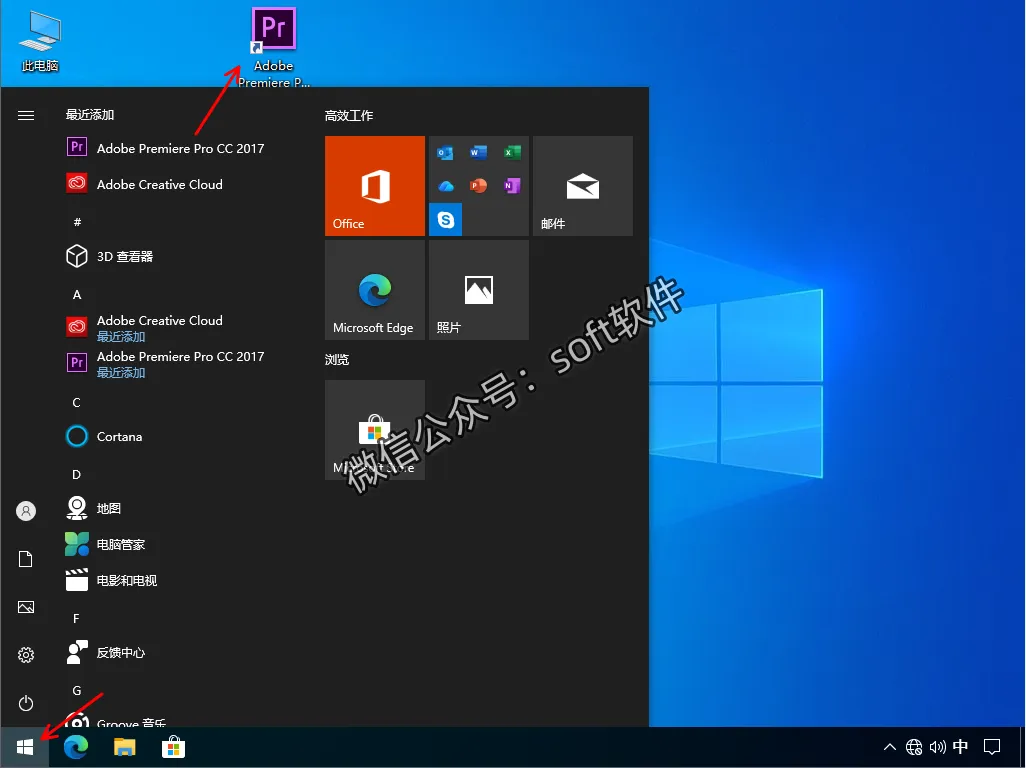Screen dimensions: 1026x768
Task: Open the Microsoft Store tile
Action: click(x=375, y=430)
